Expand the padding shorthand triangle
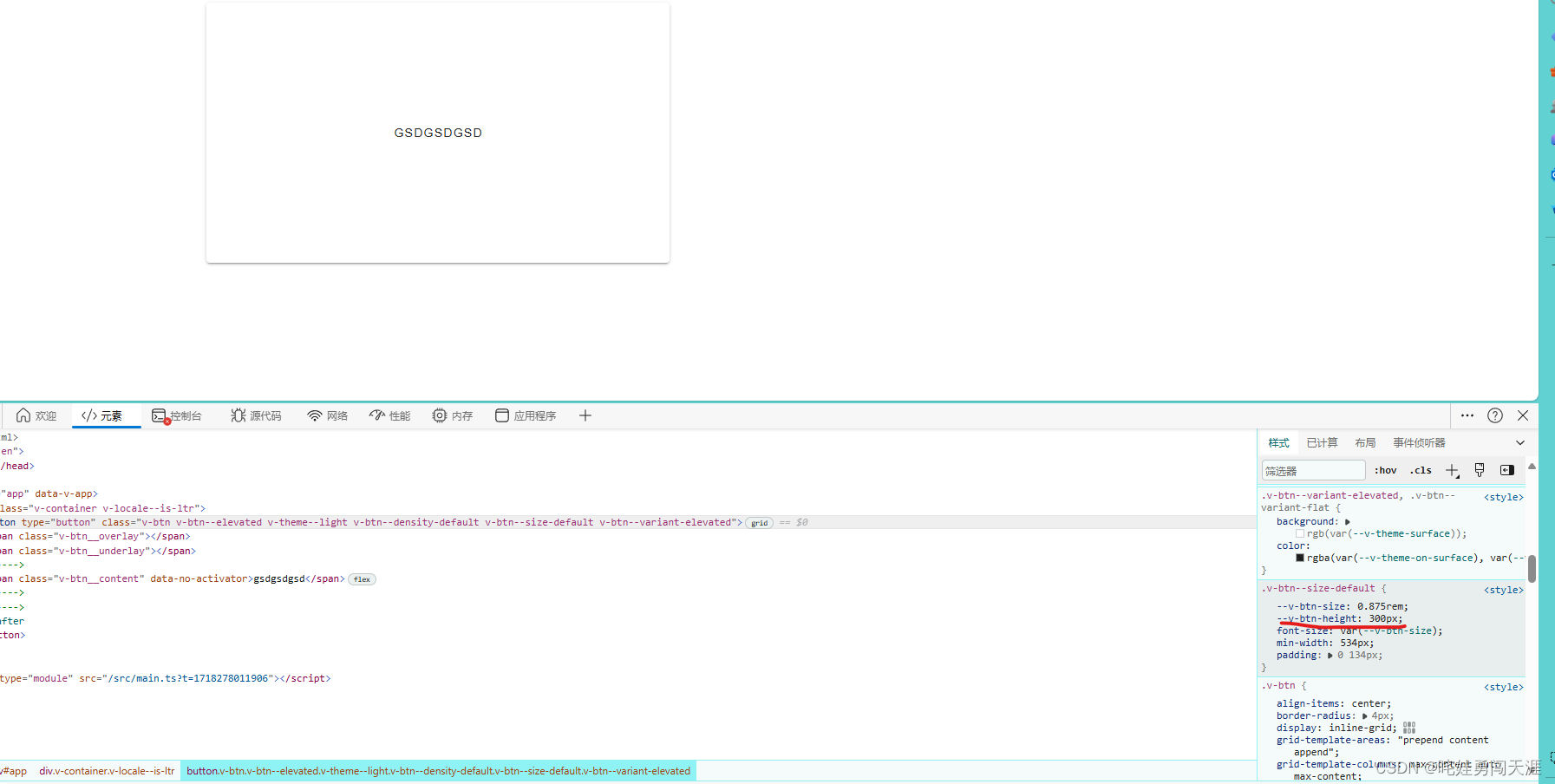 click(x=1330, y=656)
